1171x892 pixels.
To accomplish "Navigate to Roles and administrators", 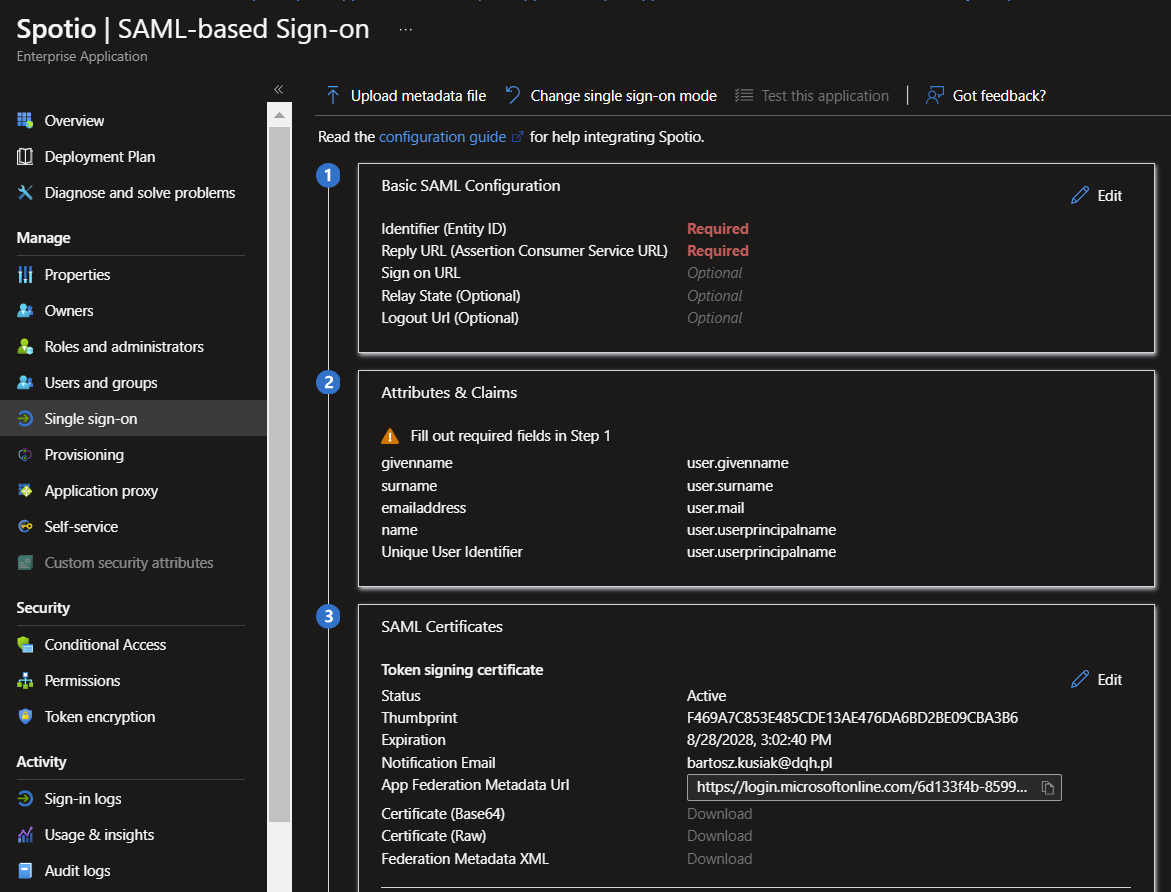I will click(124, 346).
